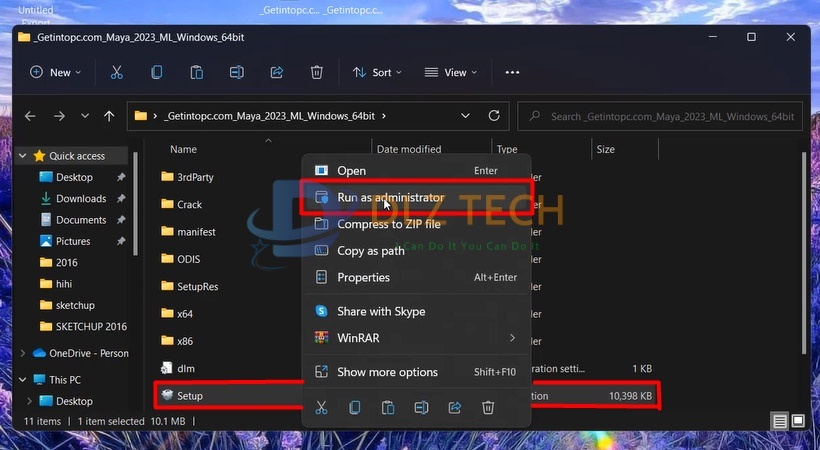Click the Cut icon in context menu bottom row

(321, 407)
